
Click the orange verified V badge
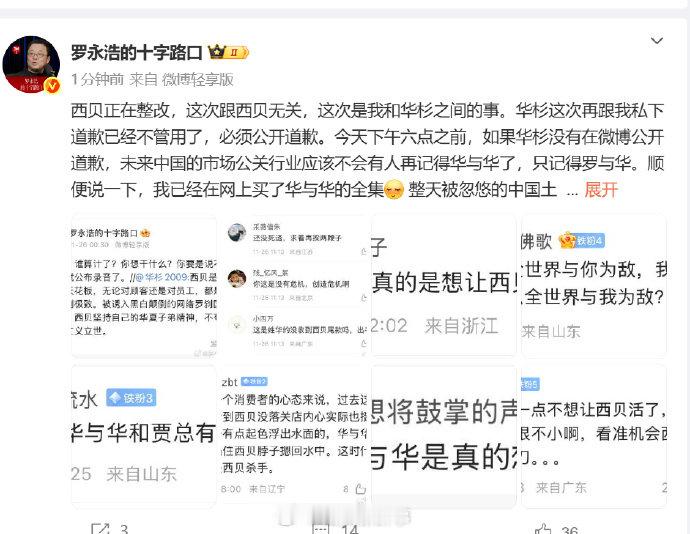(52, 85)
